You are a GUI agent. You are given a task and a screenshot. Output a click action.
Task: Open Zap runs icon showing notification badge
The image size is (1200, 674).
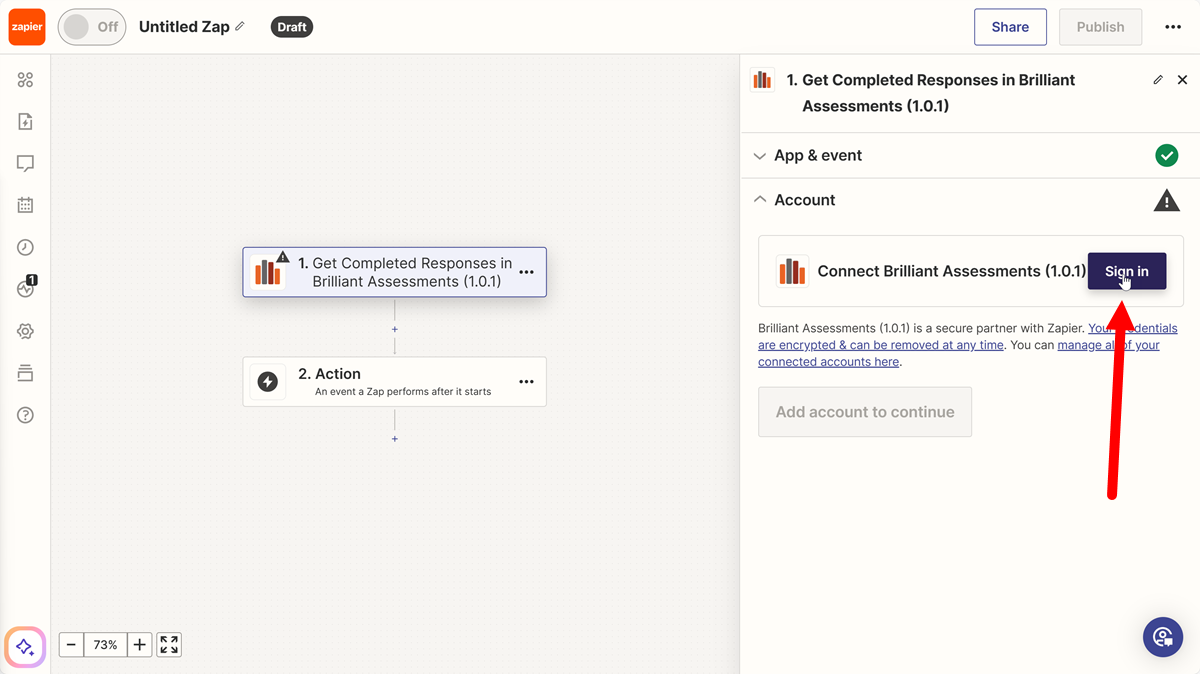click(24, 289)
